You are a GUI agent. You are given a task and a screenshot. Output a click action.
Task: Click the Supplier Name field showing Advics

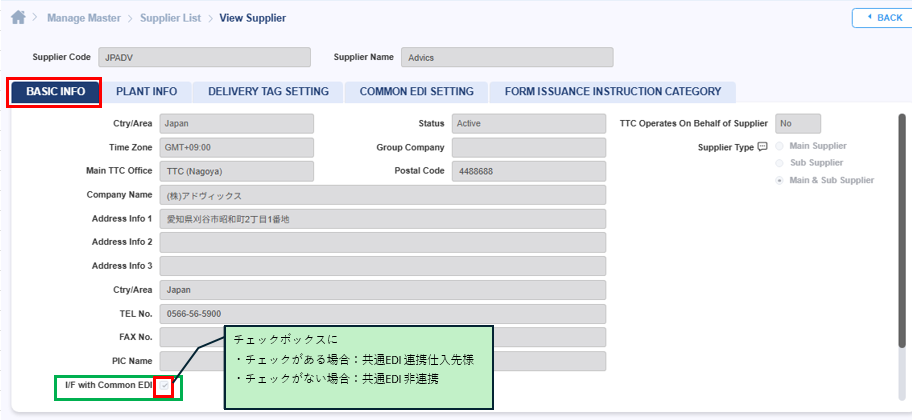click(506, 58)
